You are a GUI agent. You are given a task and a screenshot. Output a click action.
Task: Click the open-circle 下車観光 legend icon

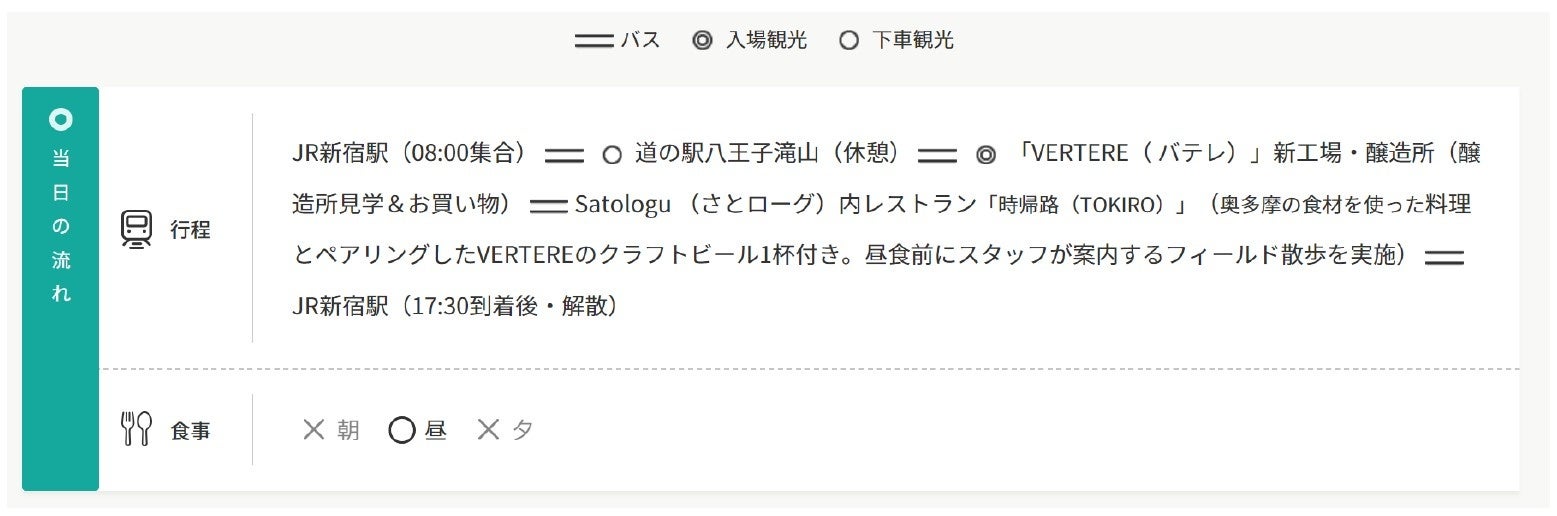pyautogui.click(x=849, y=41)
